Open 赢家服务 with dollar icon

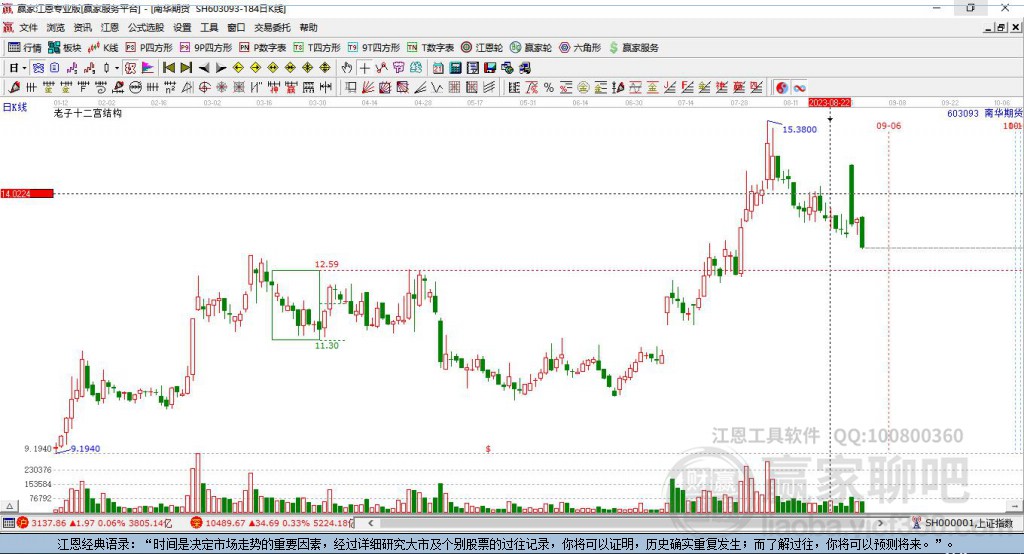633,48
